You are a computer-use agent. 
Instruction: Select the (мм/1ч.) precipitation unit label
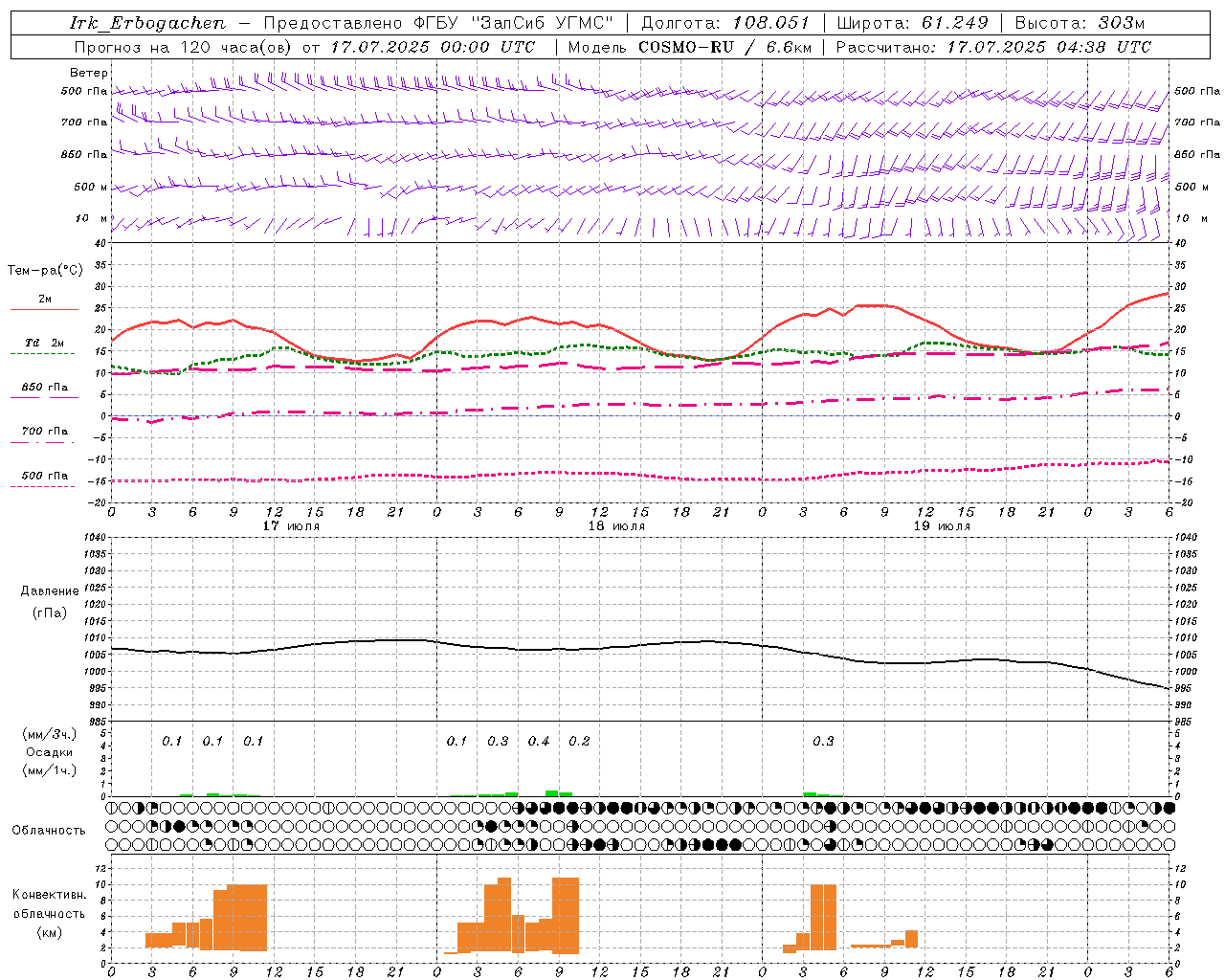[x=50, y=770]
